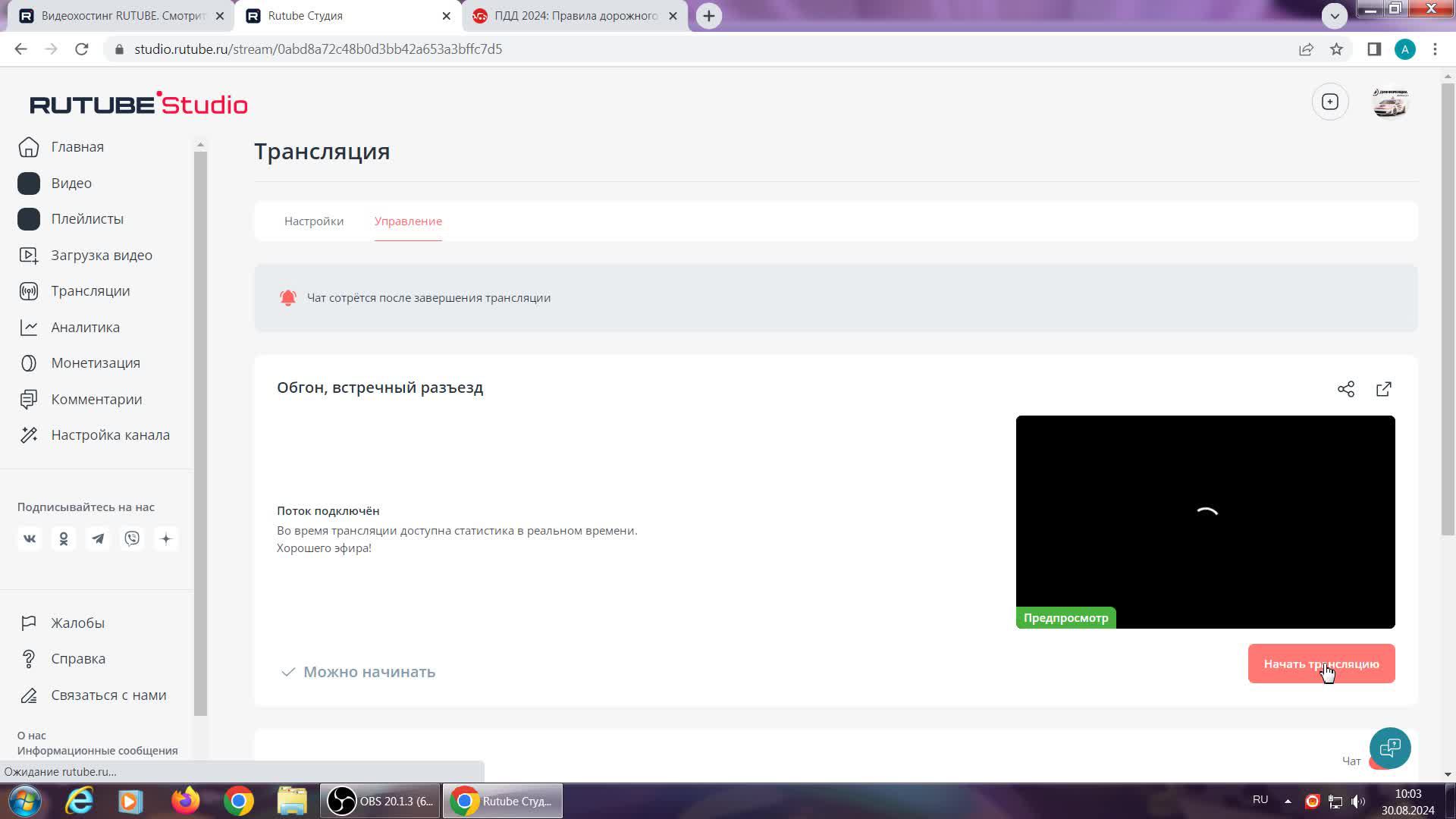Image resolution: width=1456 pixels, height=819 pixels.
Task: Show hidden system tray icons
Action: click(x=1288, y=801)
